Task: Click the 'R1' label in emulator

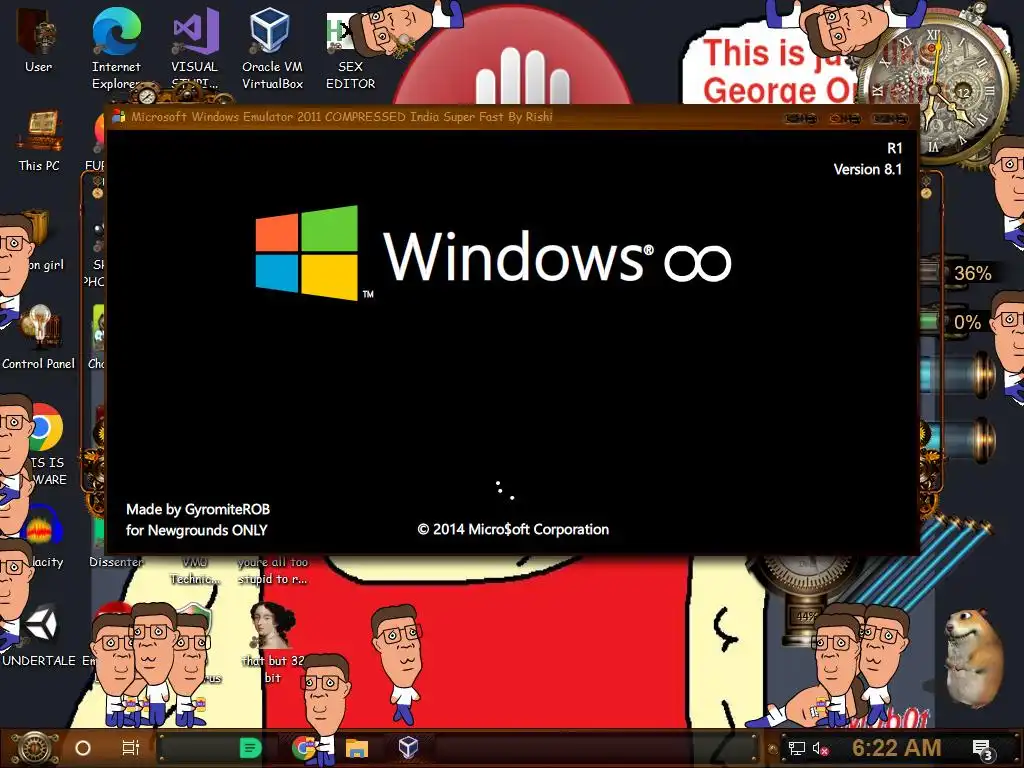Action: click(894, 148)
